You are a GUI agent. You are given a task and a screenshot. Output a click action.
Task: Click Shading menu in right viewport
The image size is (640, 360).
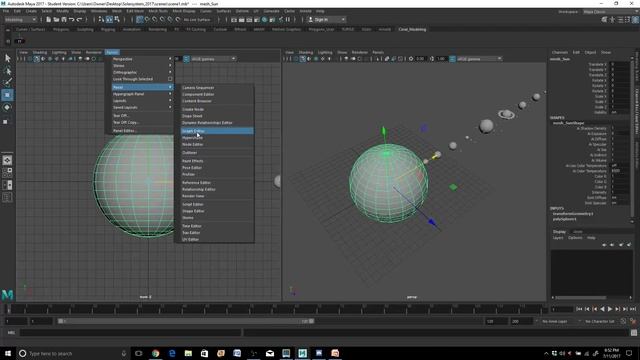tap(306, 52)
